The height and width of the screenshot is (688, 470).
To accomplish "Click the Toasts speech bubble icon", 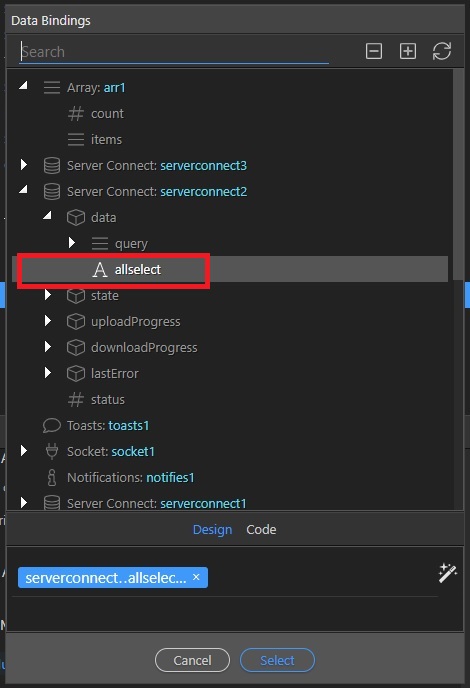I will coord(52,425).
